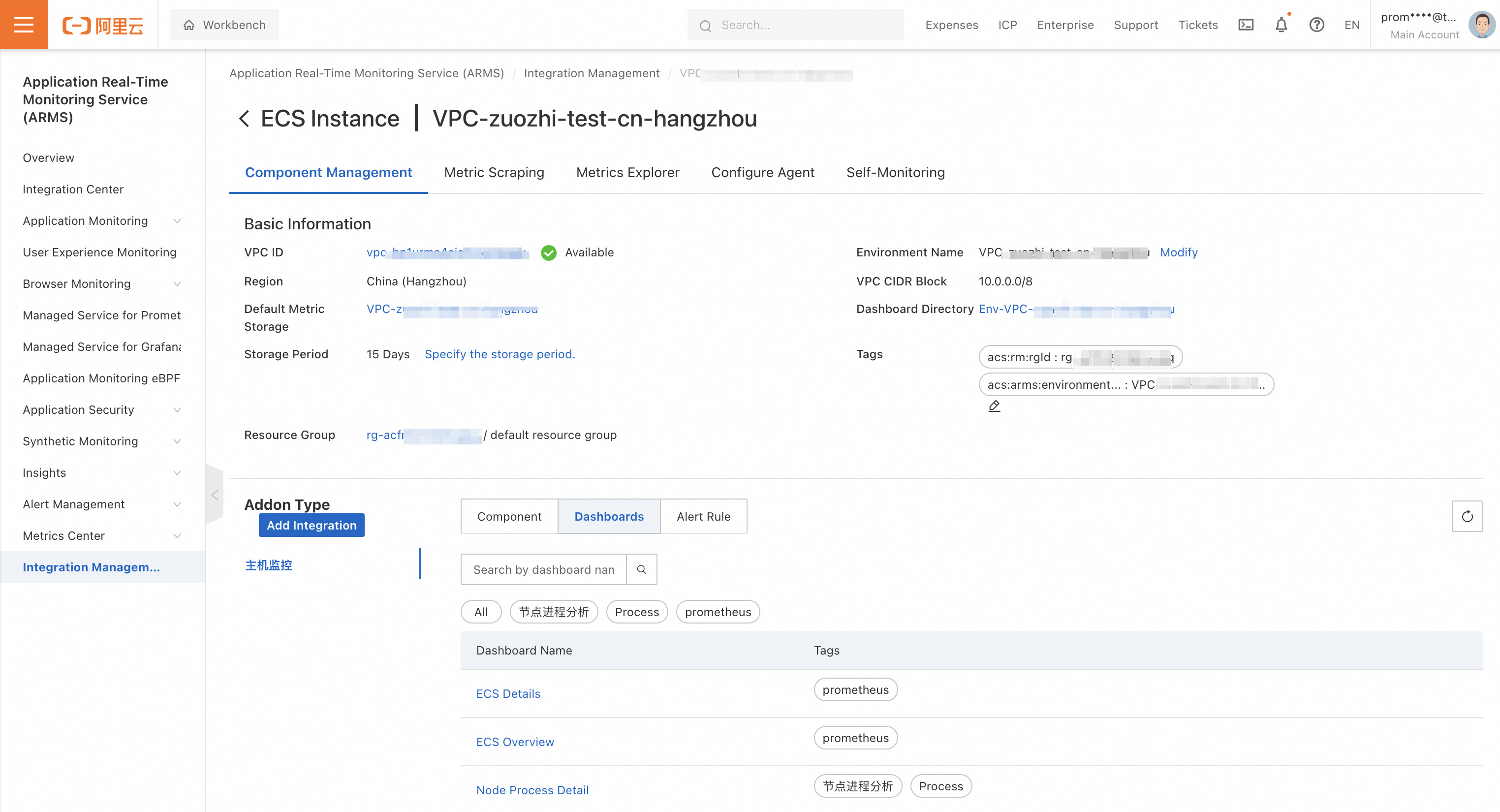Open Workbench from the top bar

tap(224, 25)
